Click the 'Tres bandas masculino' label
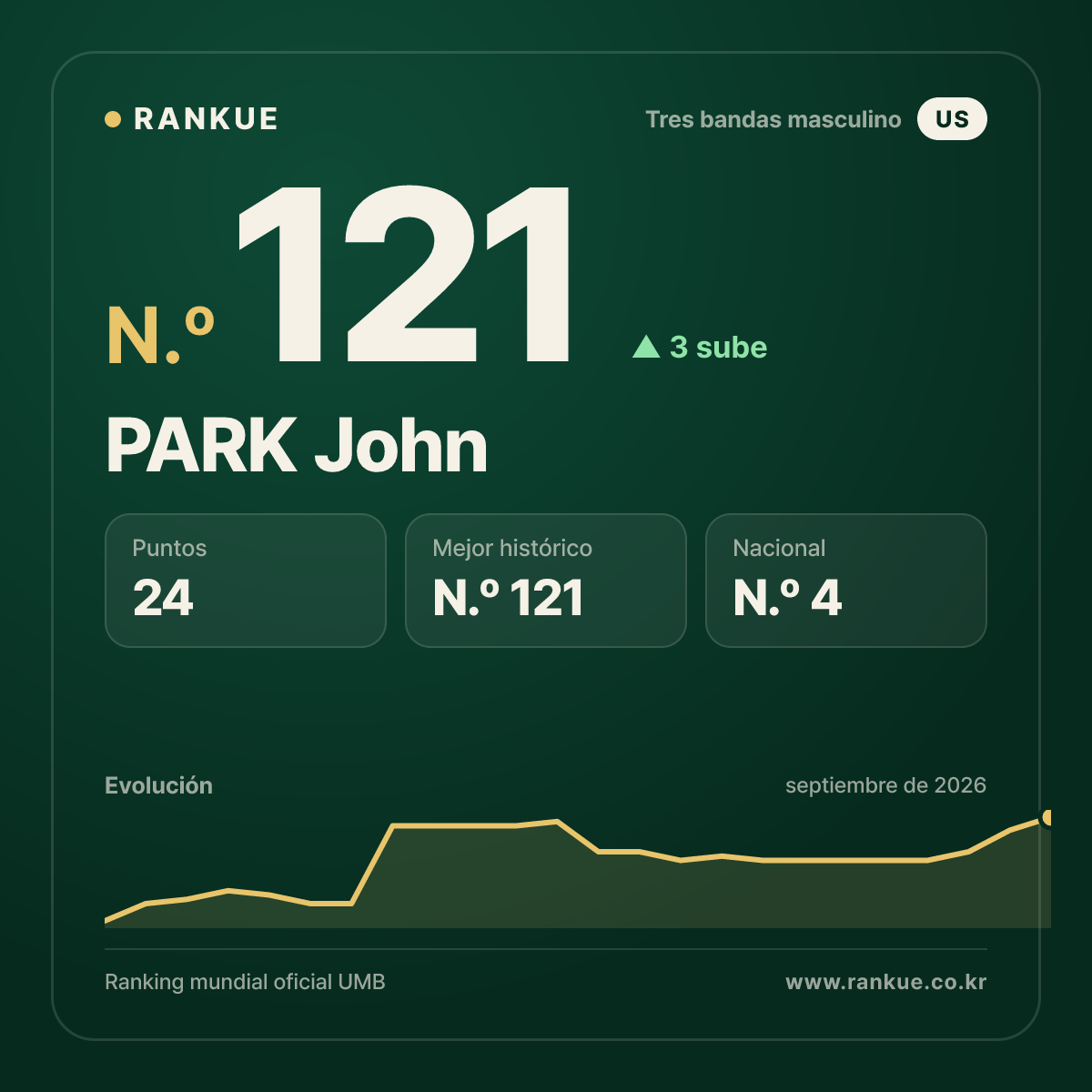Viewport: 1092px width, 1092px height. coord(773,120)
